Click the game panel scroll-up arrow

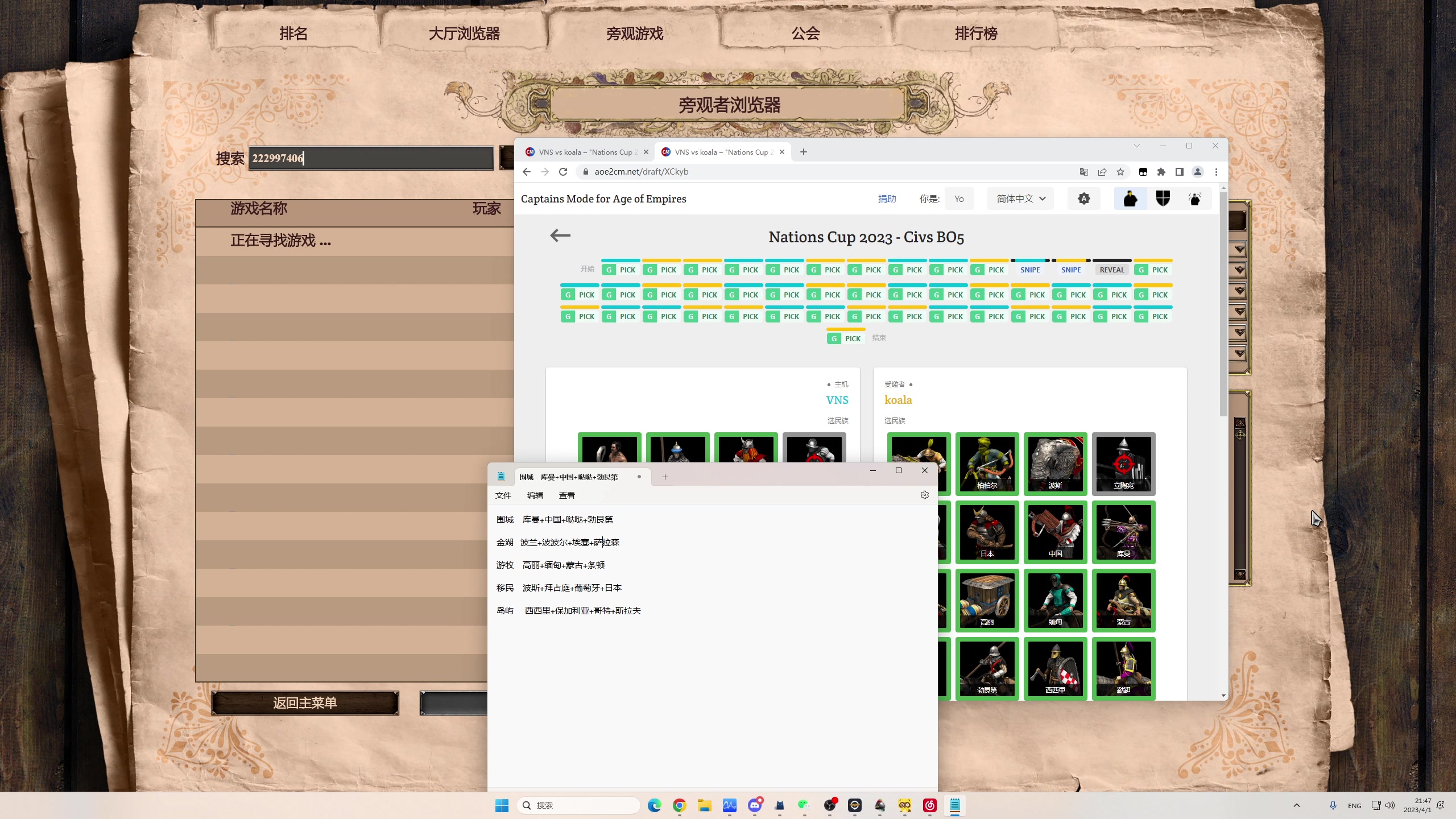click(x=1240, y=422)
